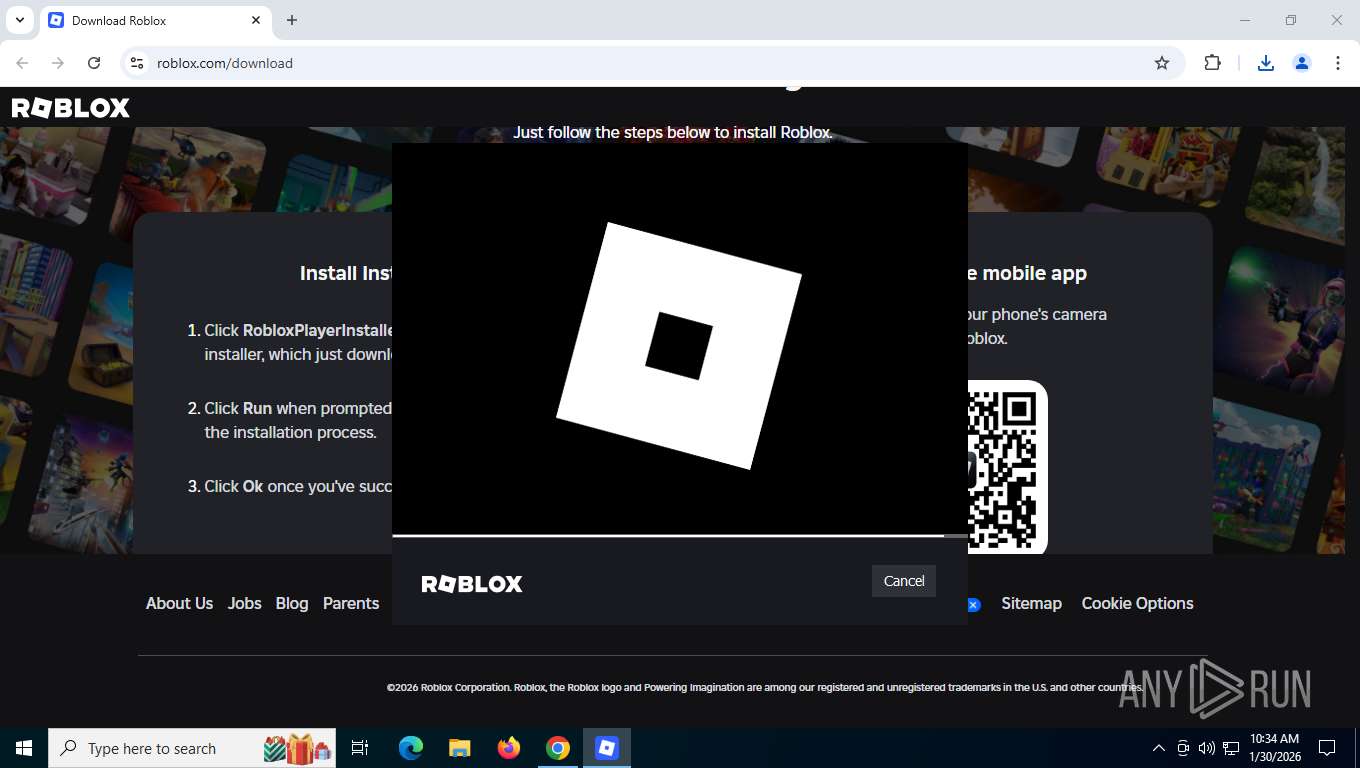Open network status tray icon

pos(1231,748)
